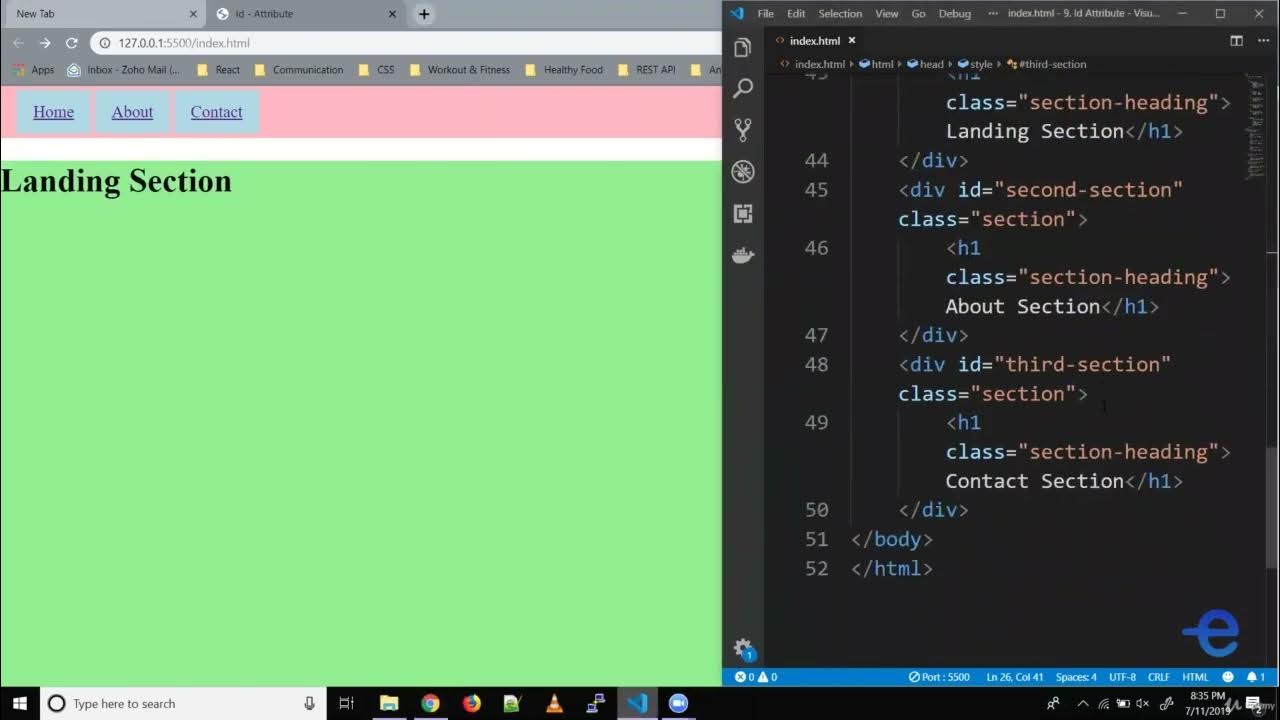
Task: Open Task View on the taskbar
Action: 346,703
